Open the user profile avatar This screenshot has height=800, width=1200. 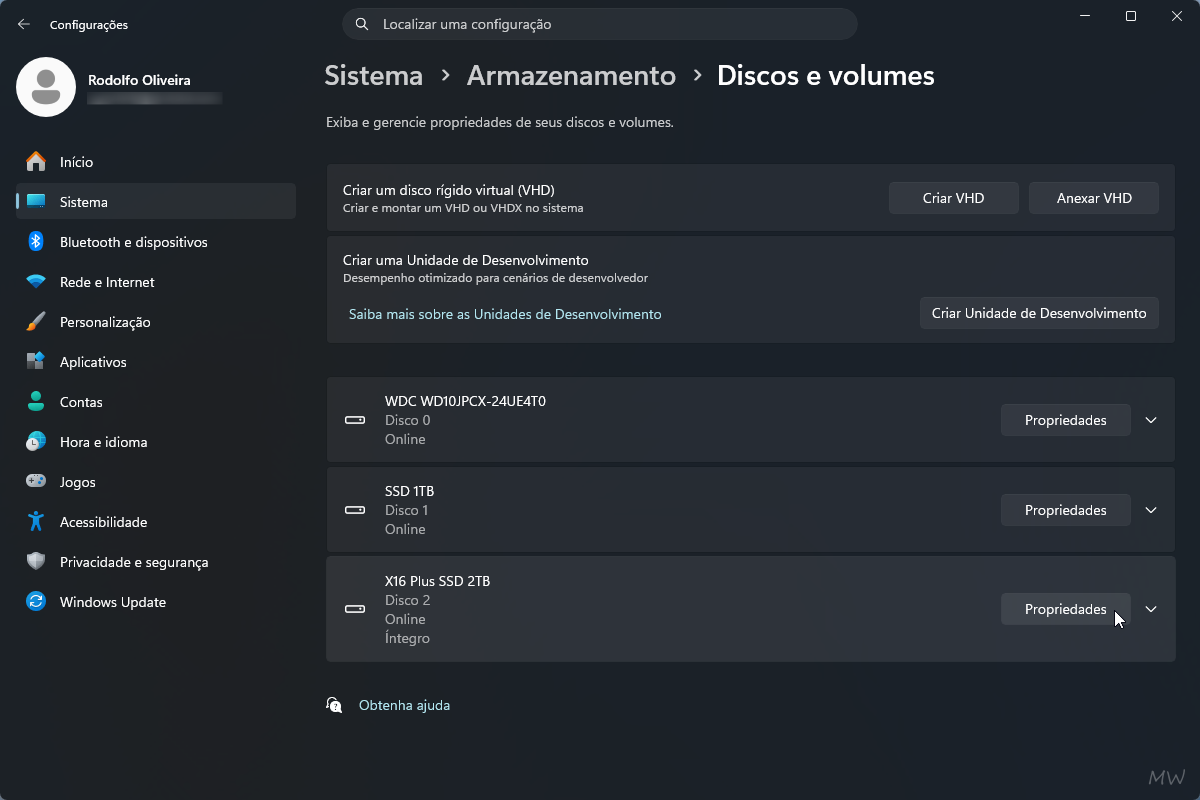point(46,87)
